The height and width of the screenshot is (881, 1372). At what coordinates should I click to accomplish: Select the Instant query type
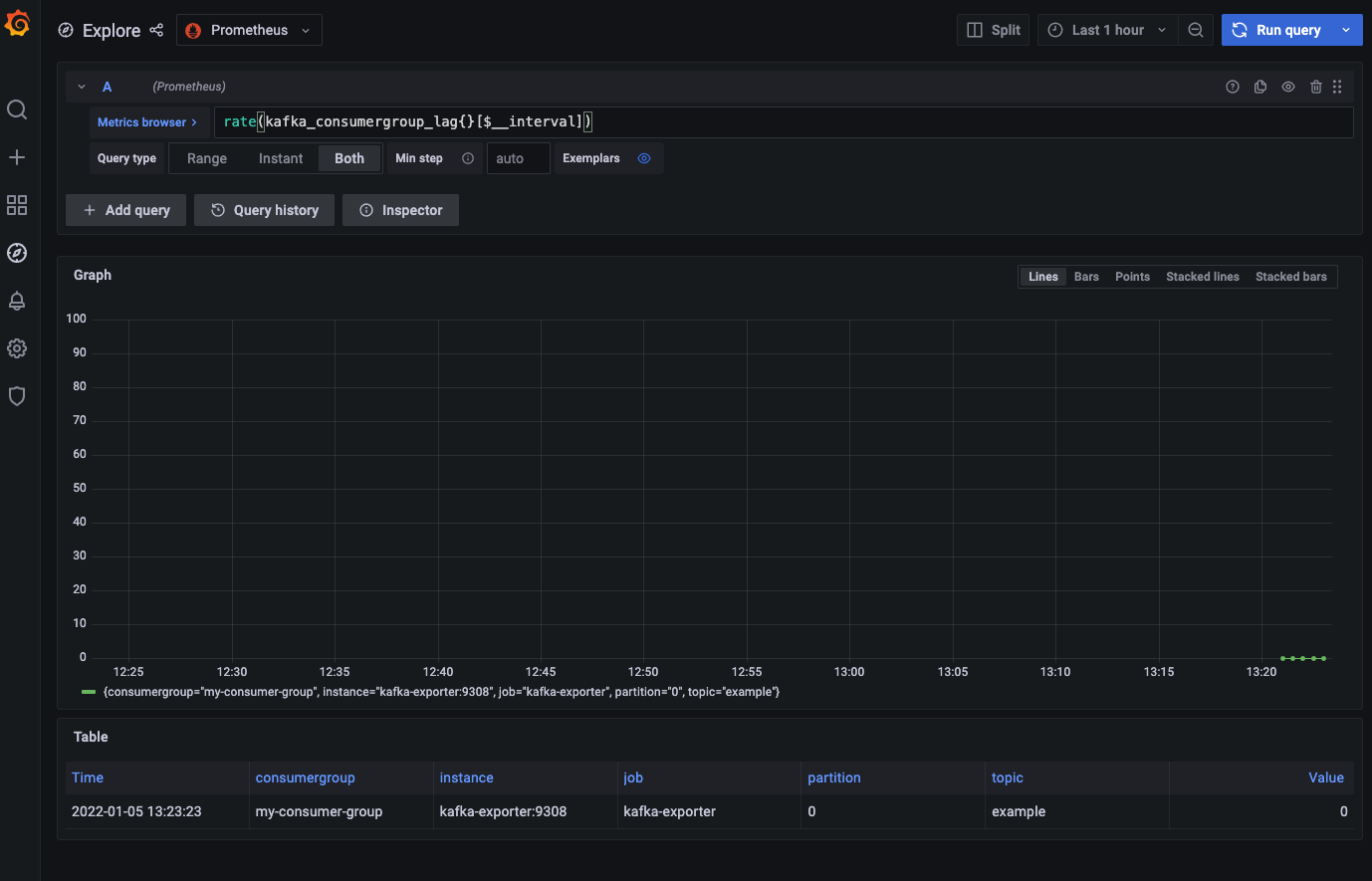281,158
